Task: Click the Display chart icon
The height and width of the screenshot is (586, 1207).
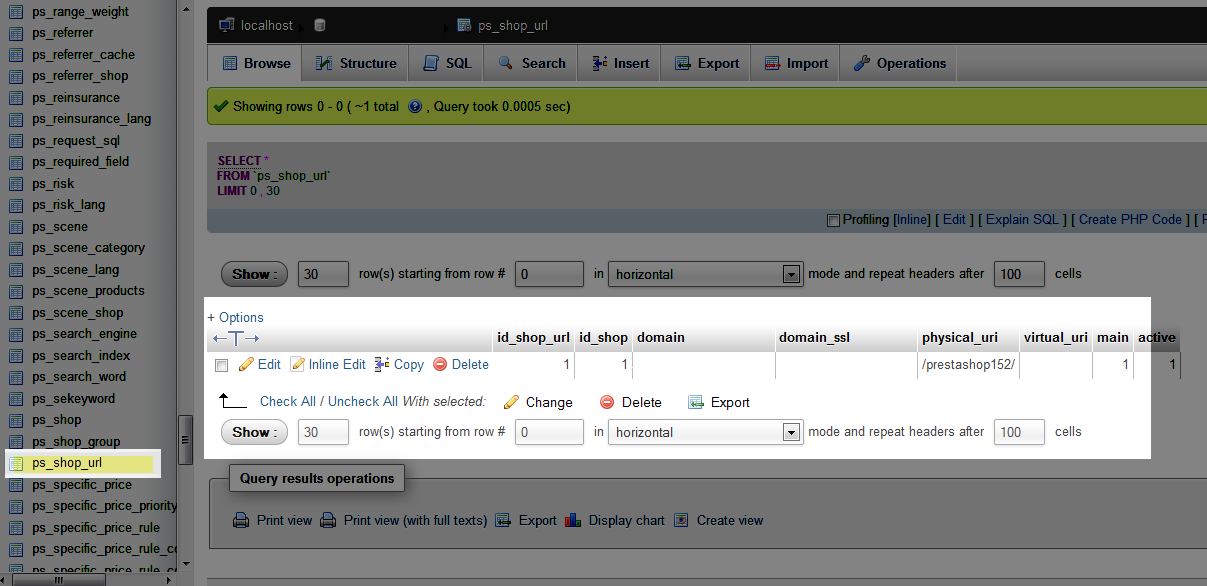Action: (x=573, y=520)
